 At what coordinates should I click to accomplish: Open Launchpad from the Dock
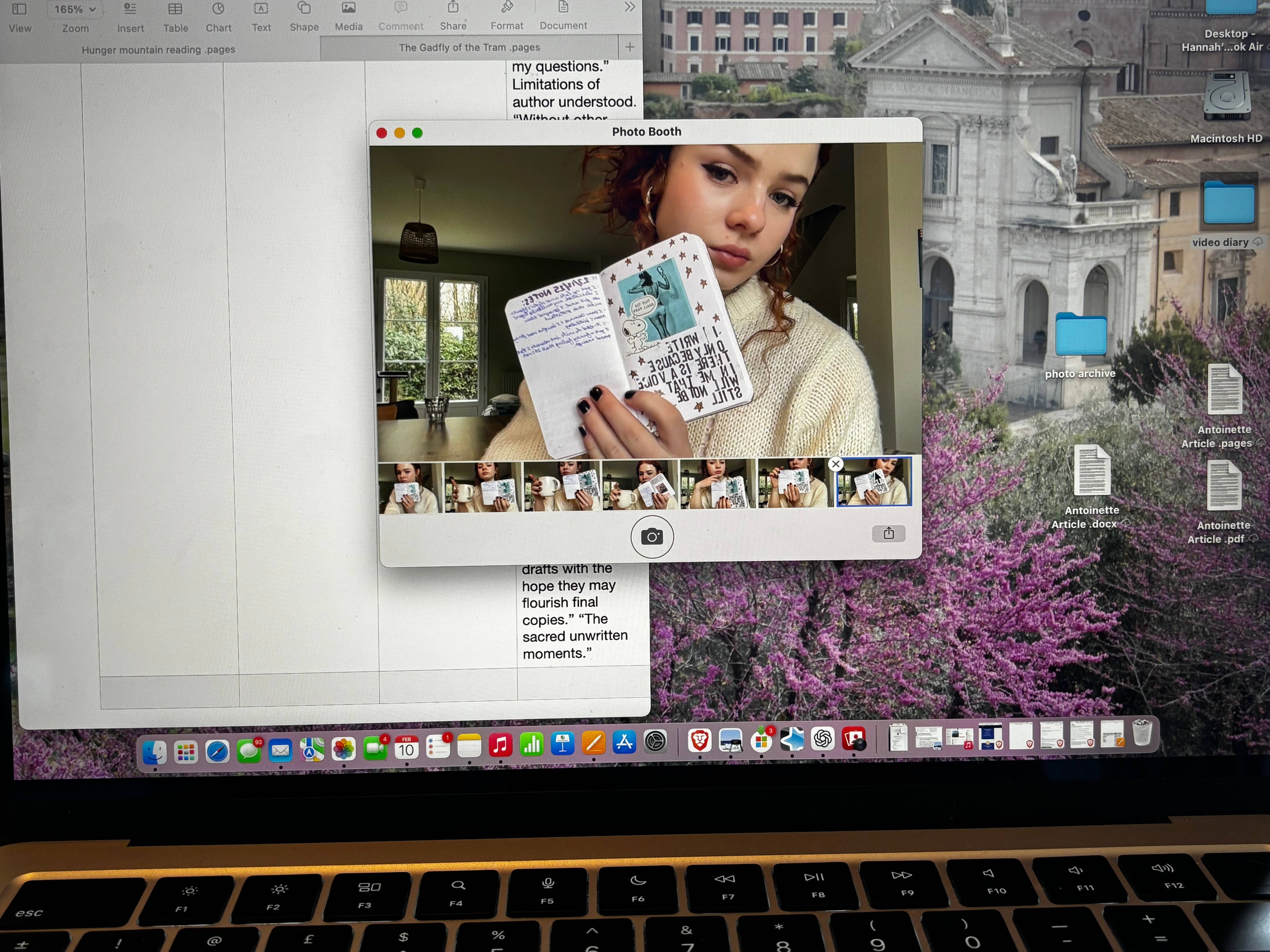[186, 752]
